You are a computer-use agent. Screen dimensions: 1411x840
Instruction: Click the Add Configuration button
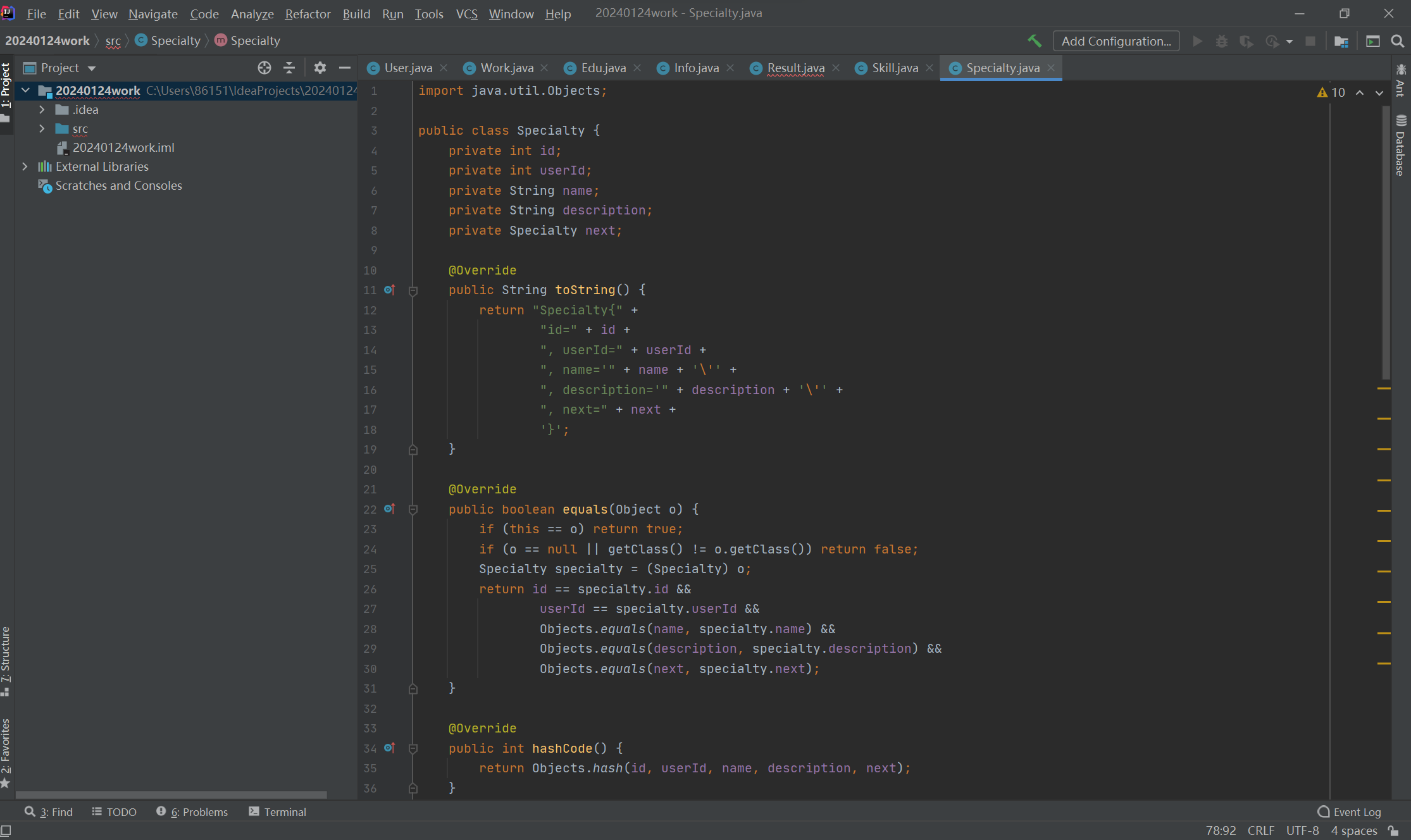[x=1116, y=41]
